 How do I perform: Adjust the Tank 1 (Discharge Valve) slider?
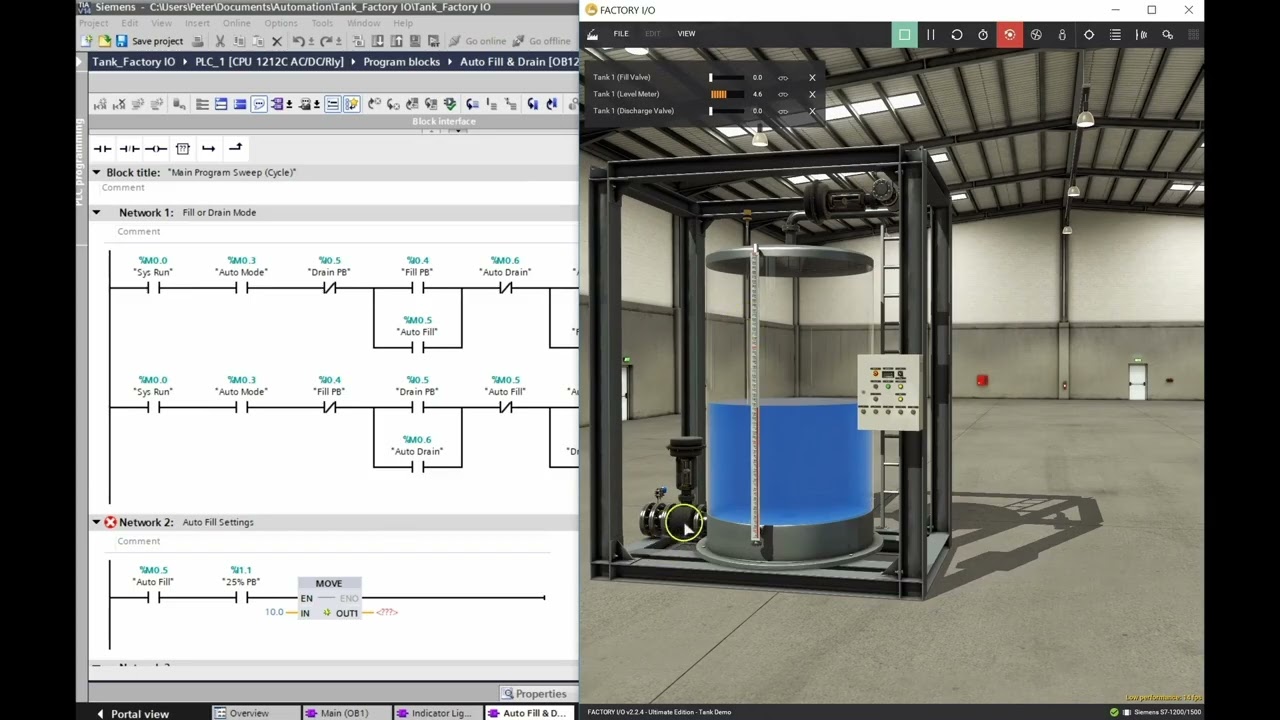tap(727, 111)
